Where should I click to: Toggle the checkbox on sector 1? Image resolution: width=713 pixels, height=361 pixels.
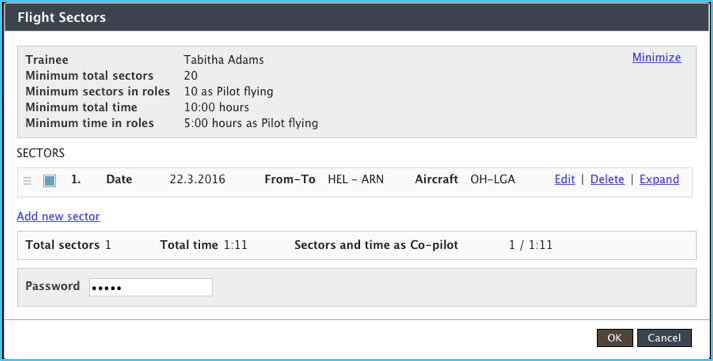pyautogui.click(x=49, y=181)
